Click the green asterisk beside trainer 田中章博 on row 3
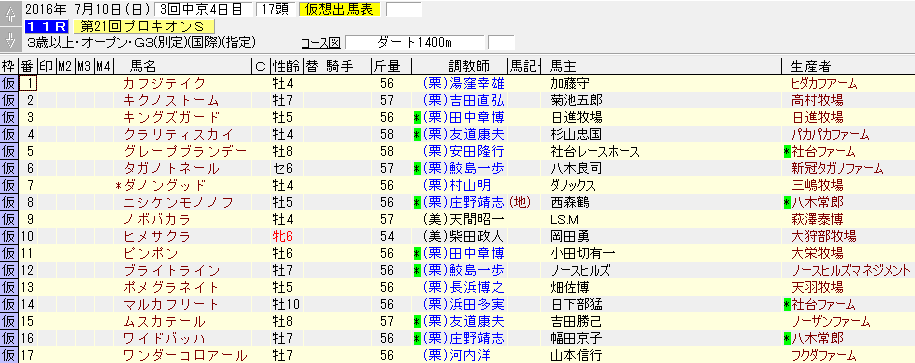 point(417,117)
